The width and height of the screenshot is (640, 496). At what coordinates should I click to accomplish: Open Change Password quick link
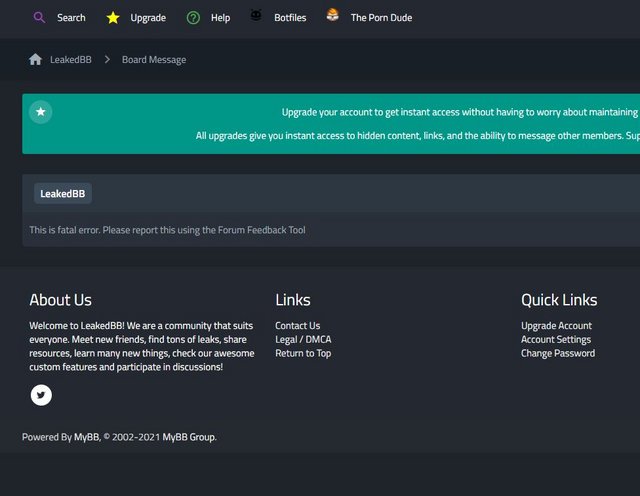click(x=558, y=353)
